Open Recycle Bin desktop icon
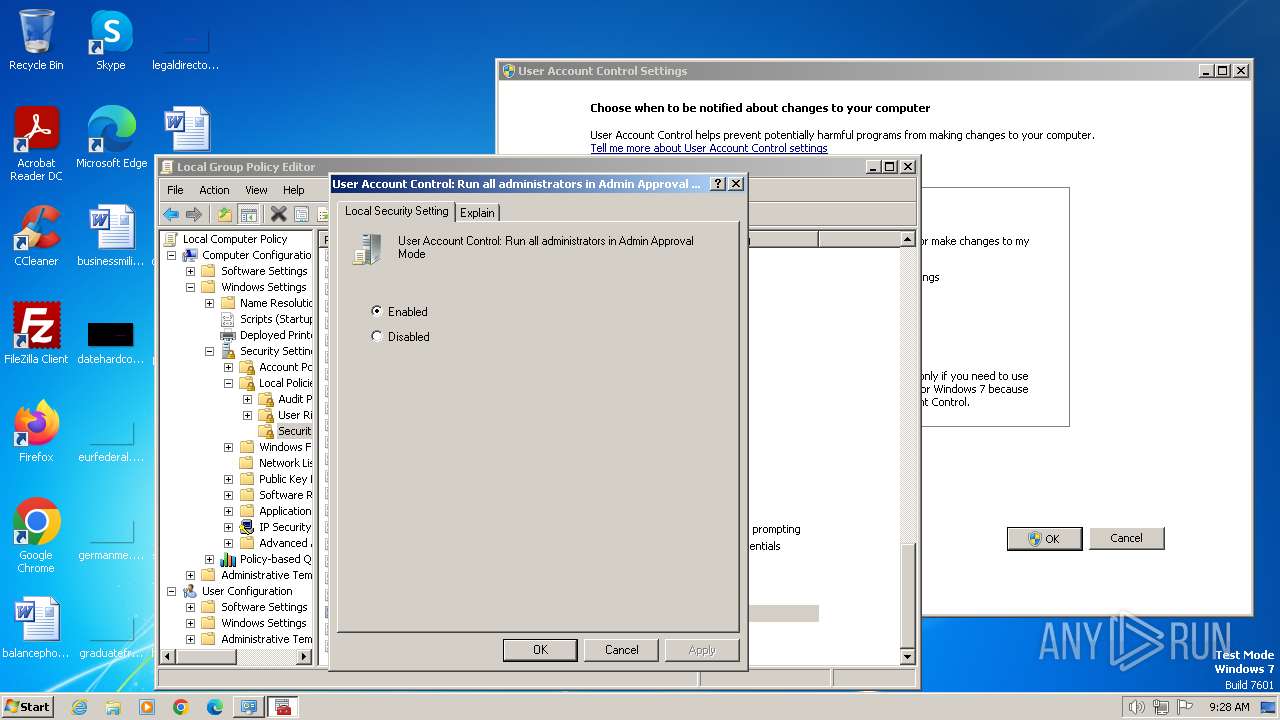1280x720 pixels. click(36, 41)
